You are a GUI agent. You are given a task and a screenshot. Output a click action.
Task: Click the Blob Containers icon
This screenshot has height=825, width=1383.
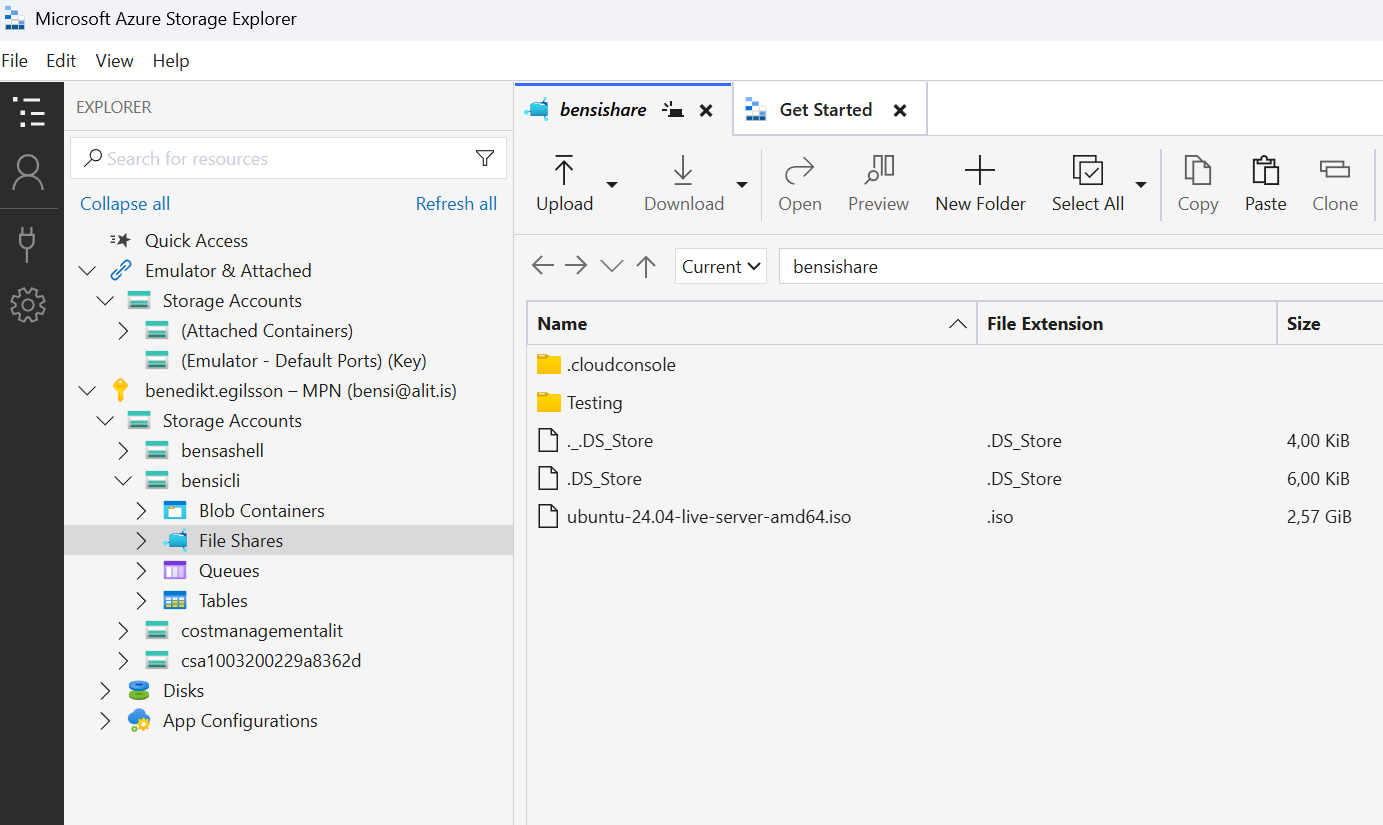pos(175,510)
